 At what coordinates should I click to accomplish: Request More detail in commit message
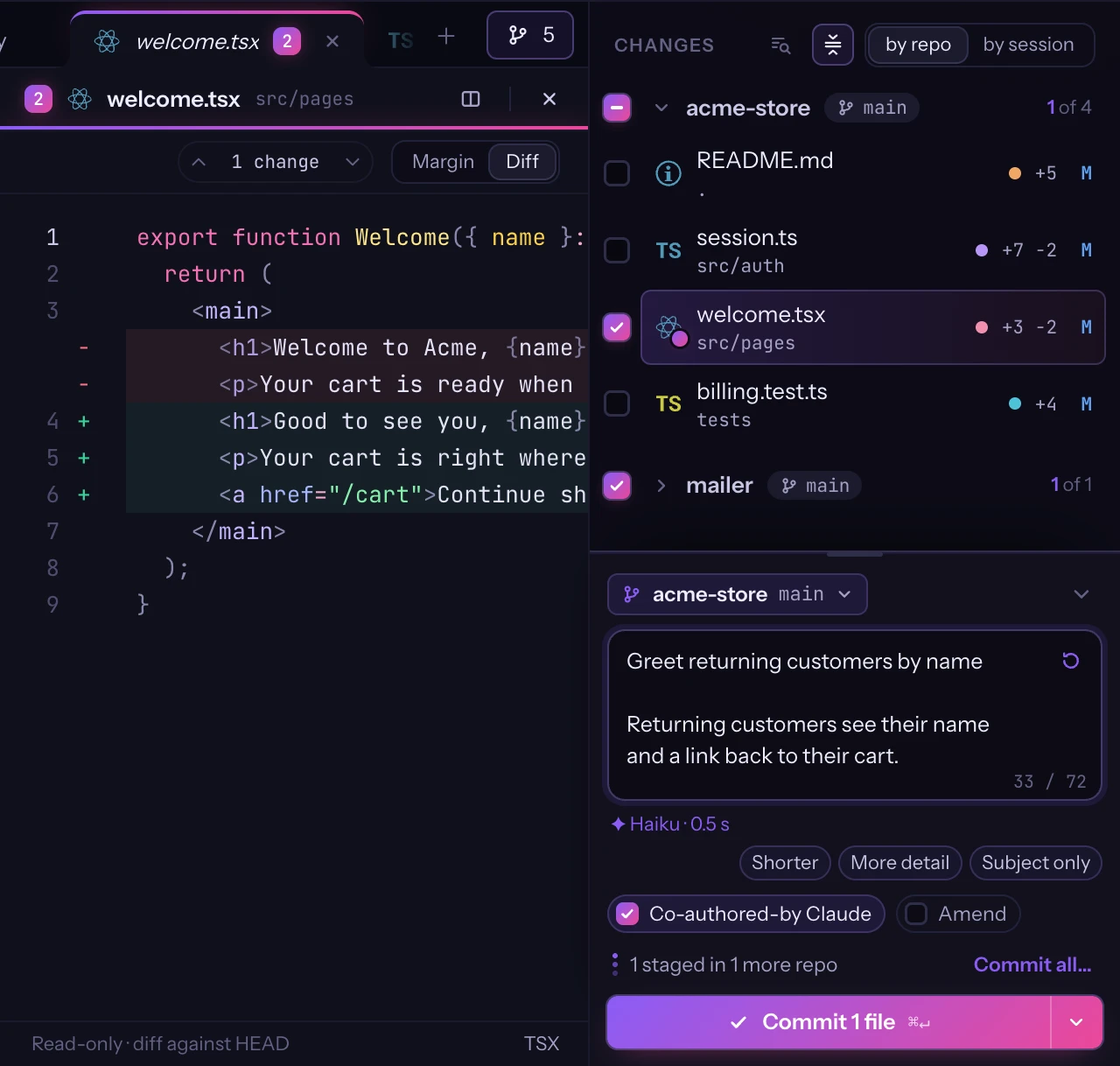(899, 863)
